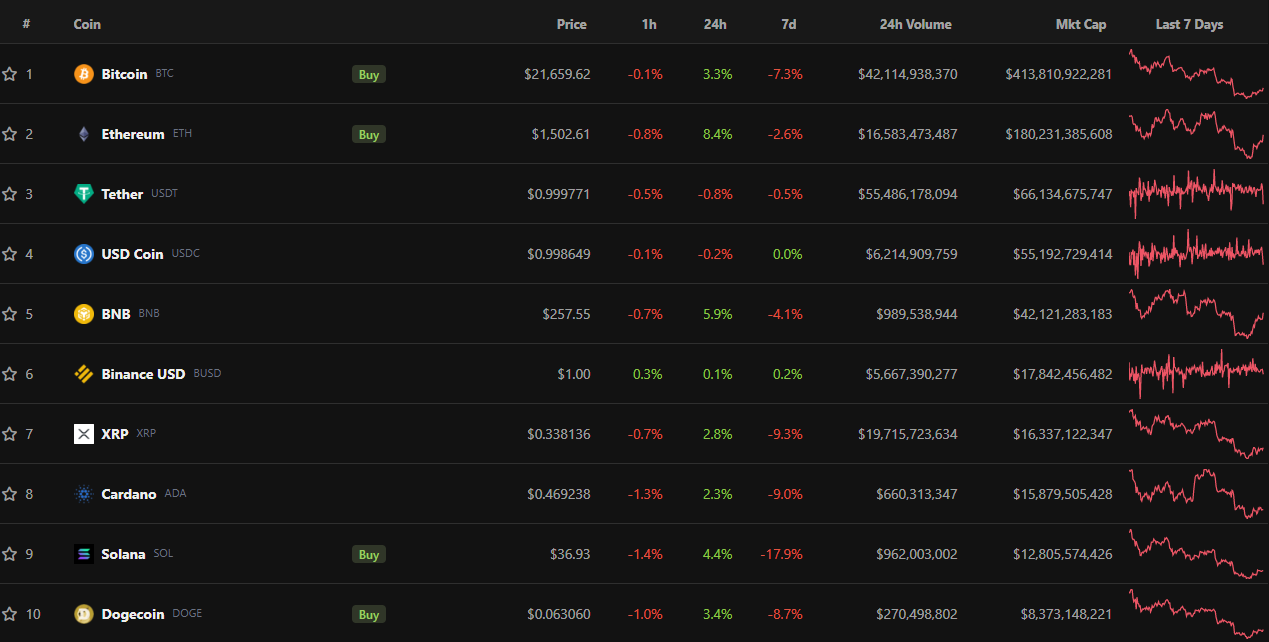Sort by Price column header

click(572, 24)
